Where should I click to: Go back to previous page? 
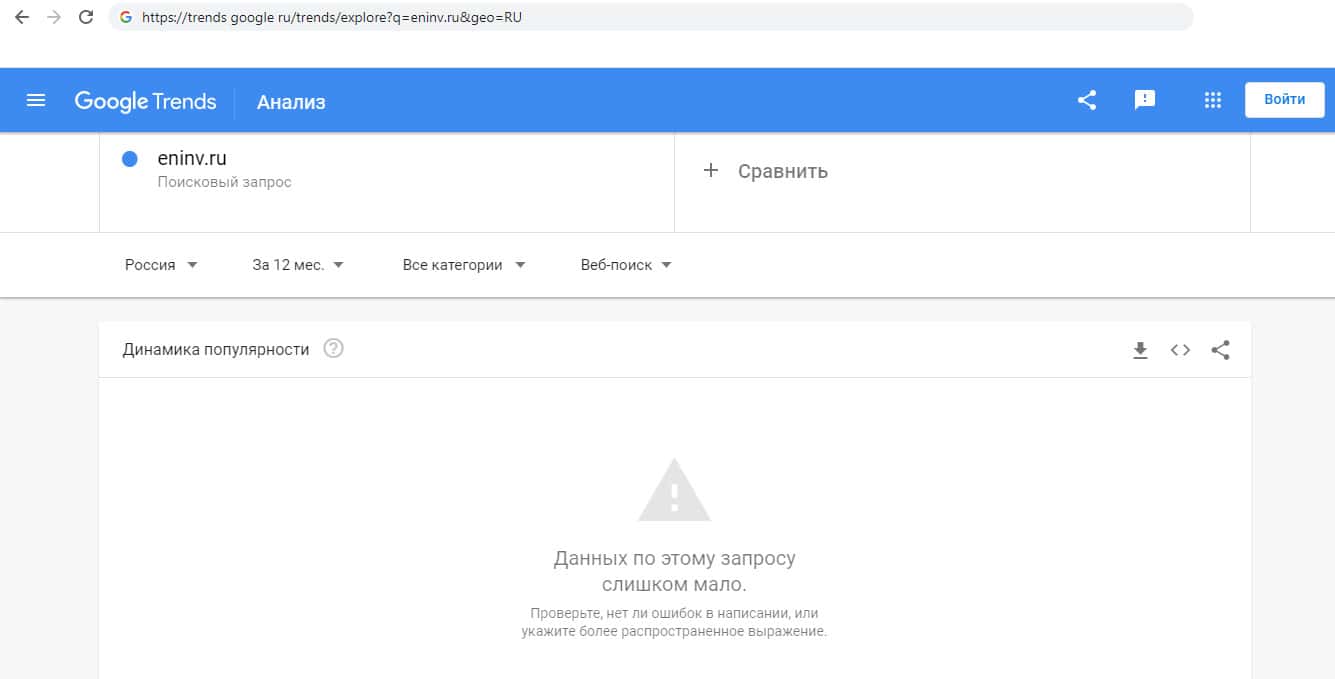[22, 17]
